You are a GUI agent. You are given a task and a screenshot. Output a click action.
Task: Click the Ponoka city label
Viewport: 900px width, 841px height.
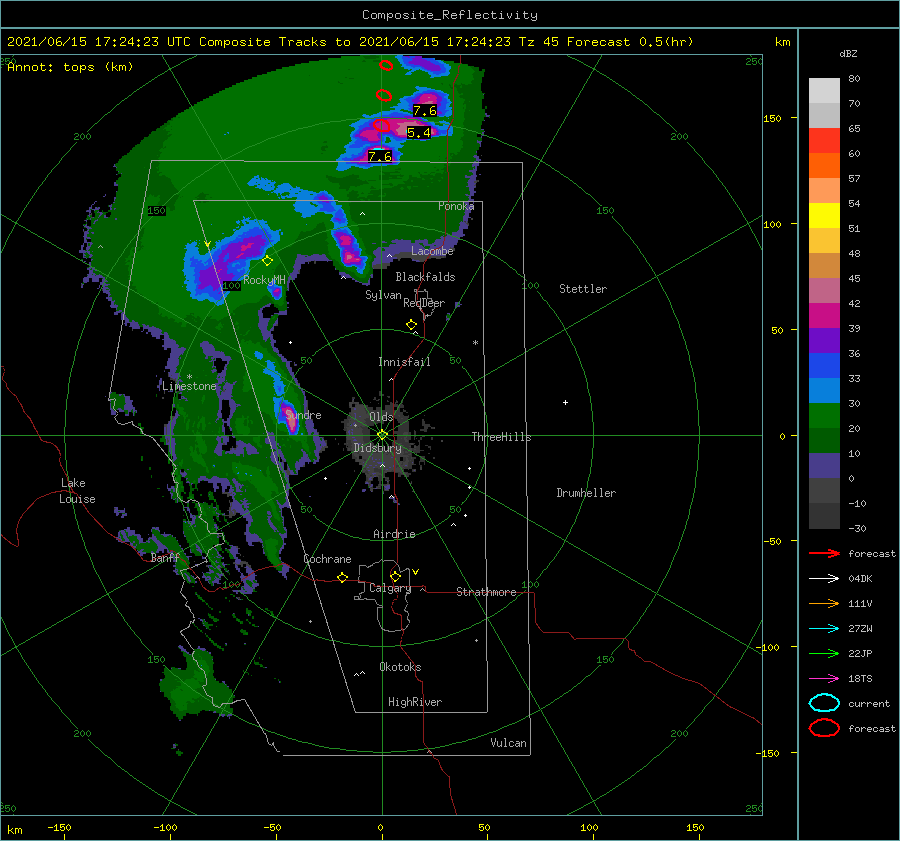[x=456, y=206]
